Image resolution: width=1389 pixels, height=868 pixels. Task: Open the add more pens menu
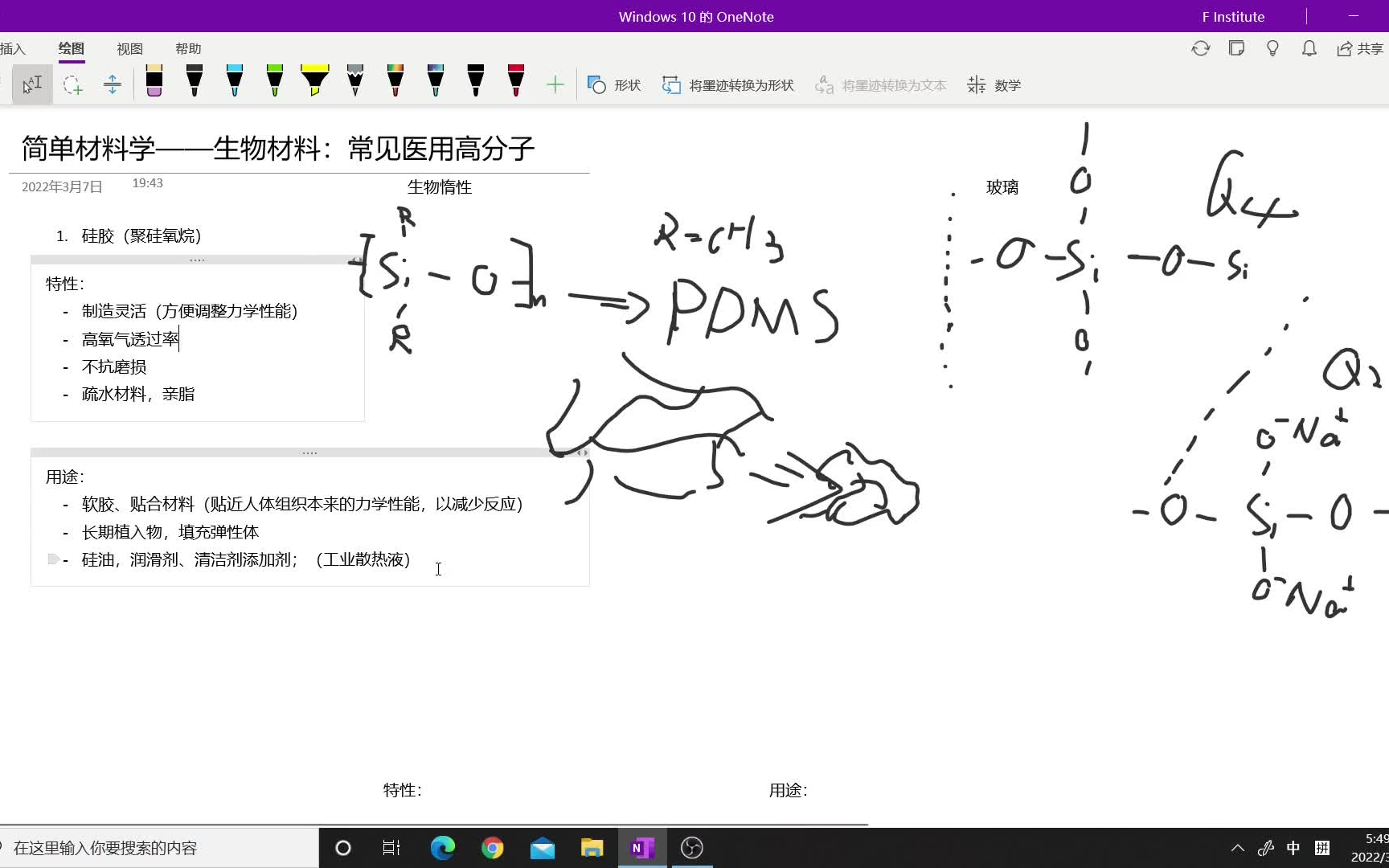(555, 84)
